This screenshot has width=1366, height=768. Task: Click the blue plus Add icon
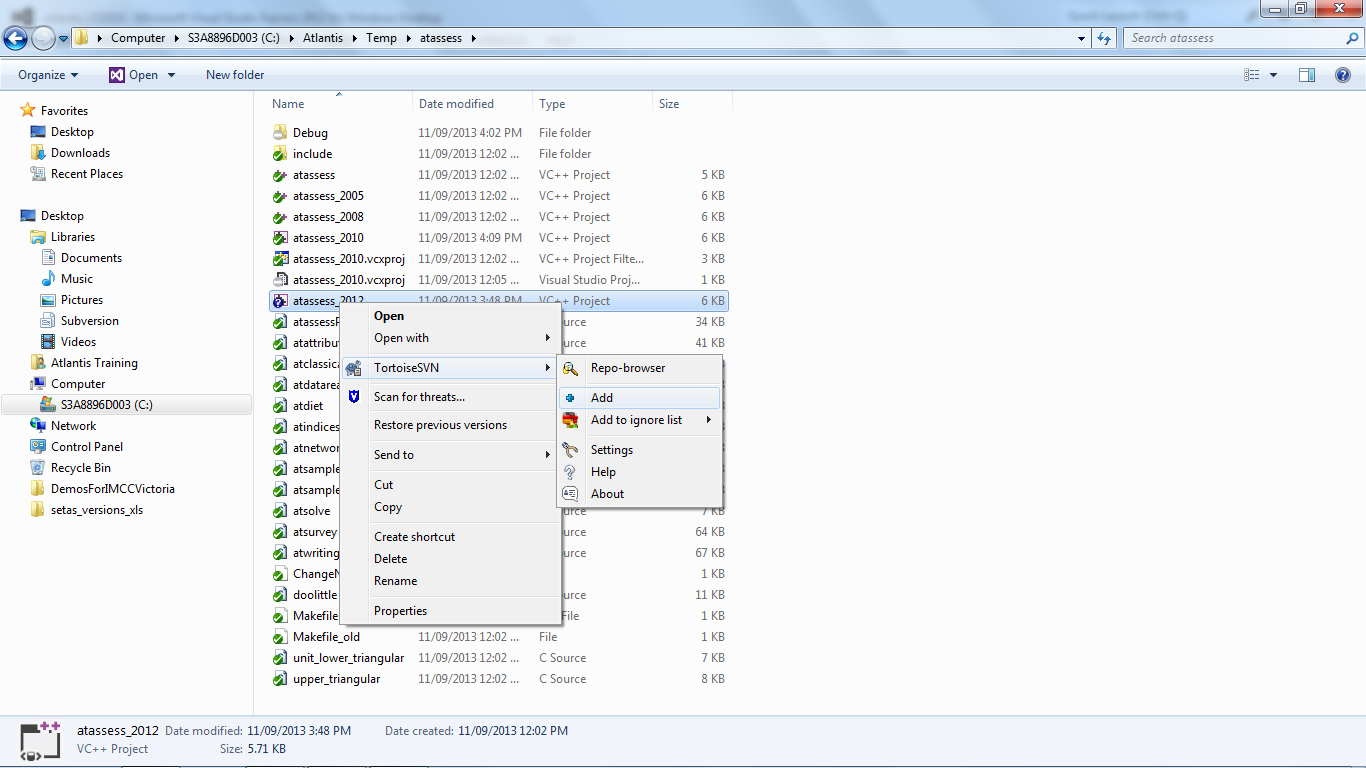570,398
